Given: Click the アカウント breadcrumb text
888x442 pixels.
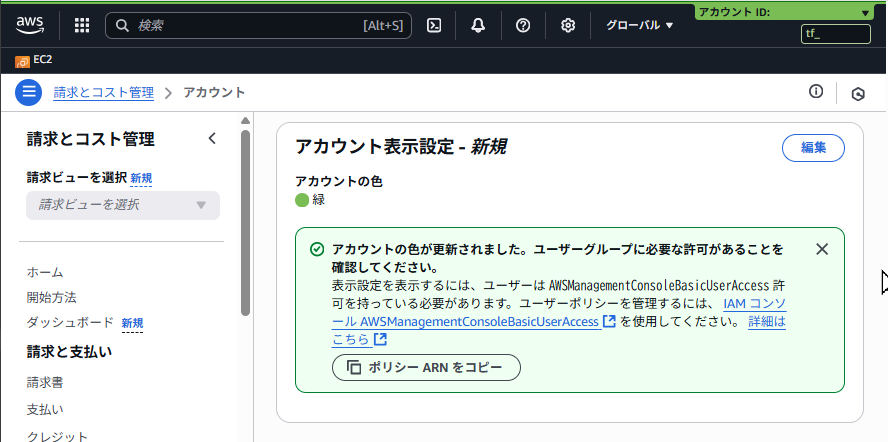Looking at the screenshot, I should pos(214,92).
